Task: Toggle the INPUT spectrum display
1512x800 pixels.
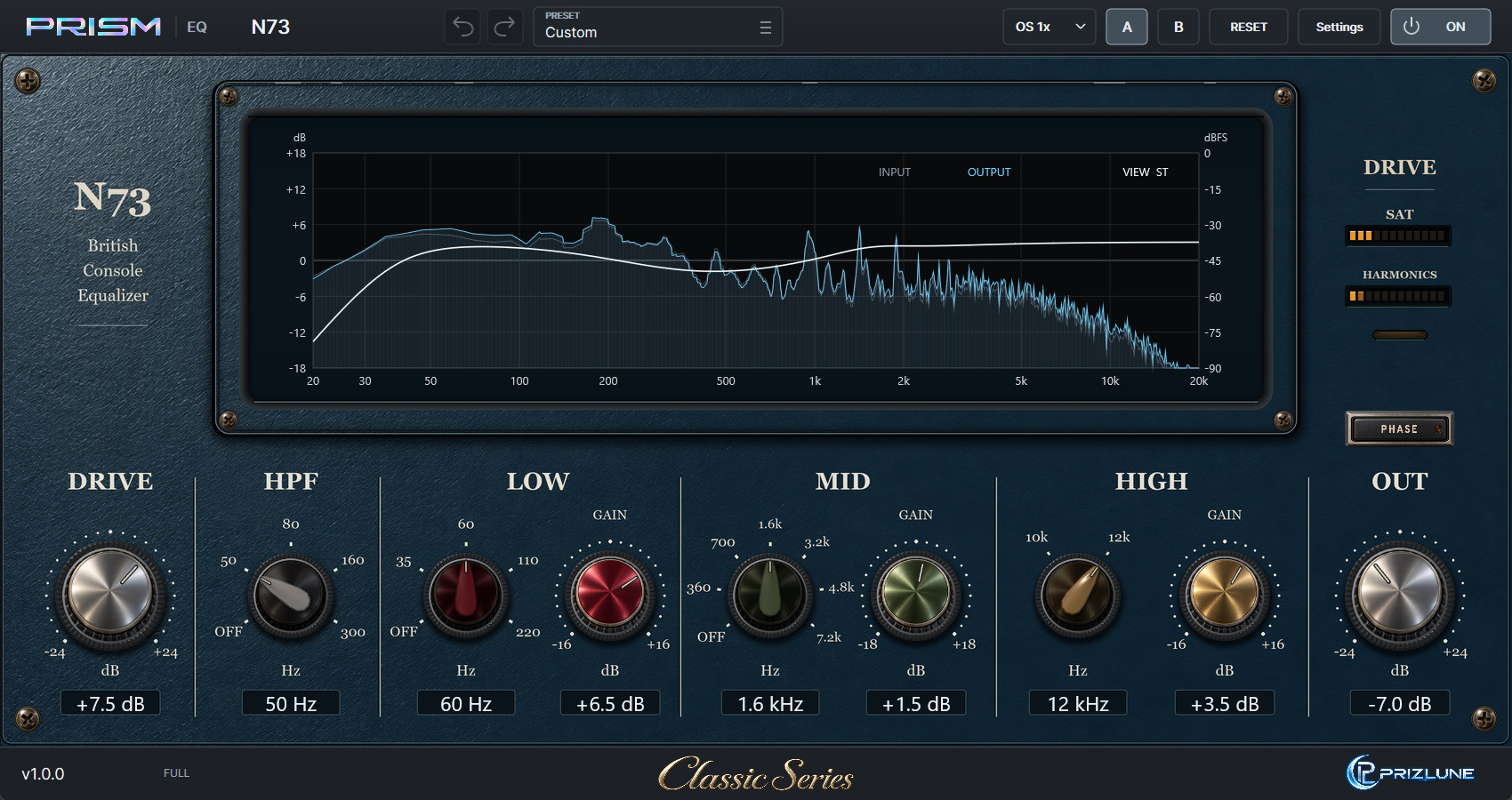Action: pos(895,172)
